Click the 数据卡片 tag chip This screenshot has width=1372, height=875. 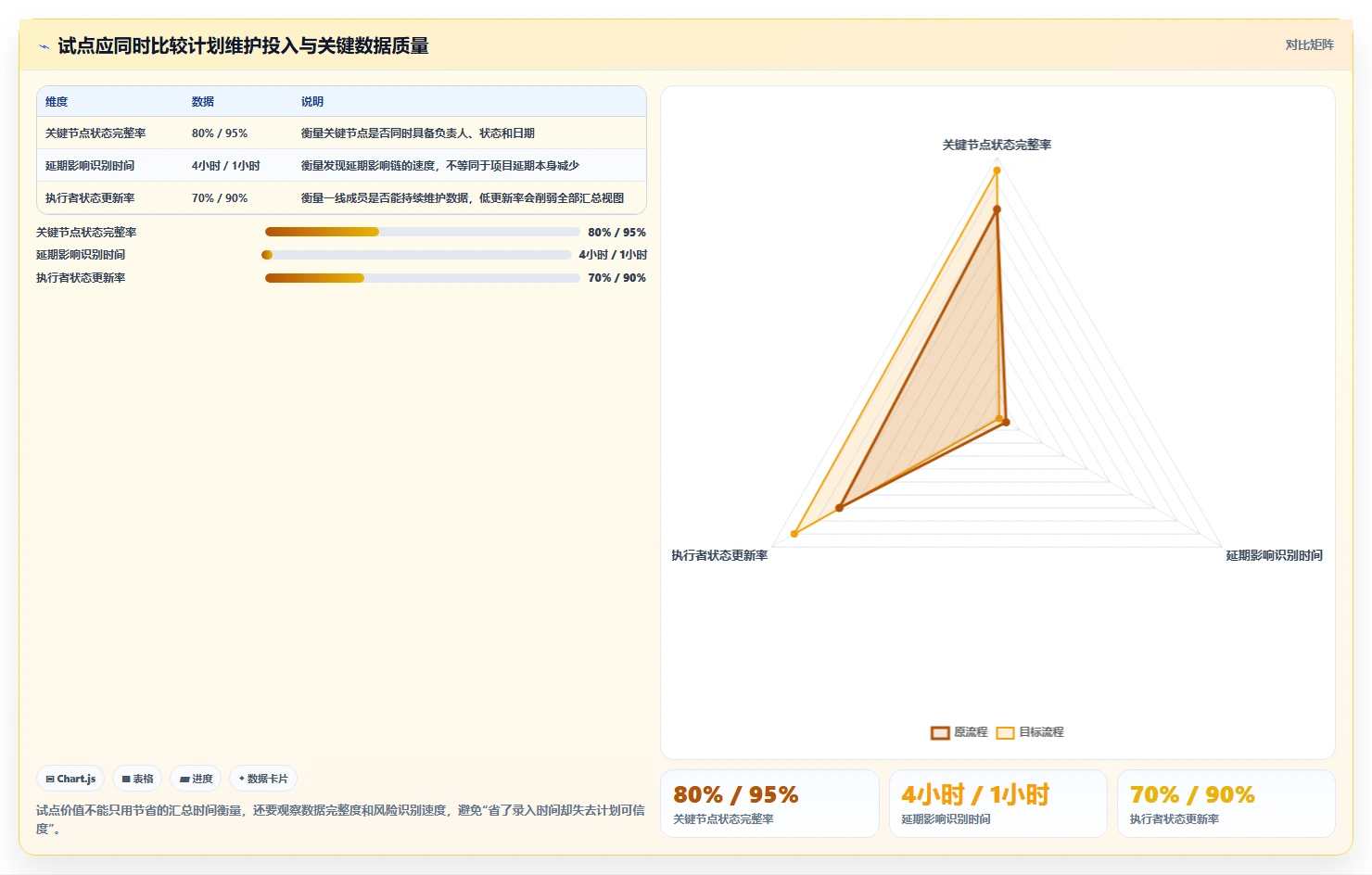[x=263, y=779]
